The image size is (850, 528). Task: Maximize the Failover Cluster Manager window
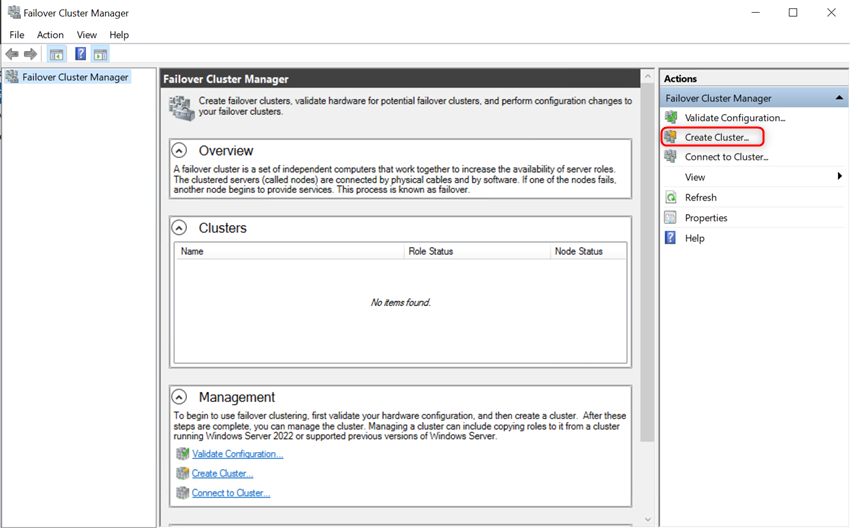tap(793, 12)
